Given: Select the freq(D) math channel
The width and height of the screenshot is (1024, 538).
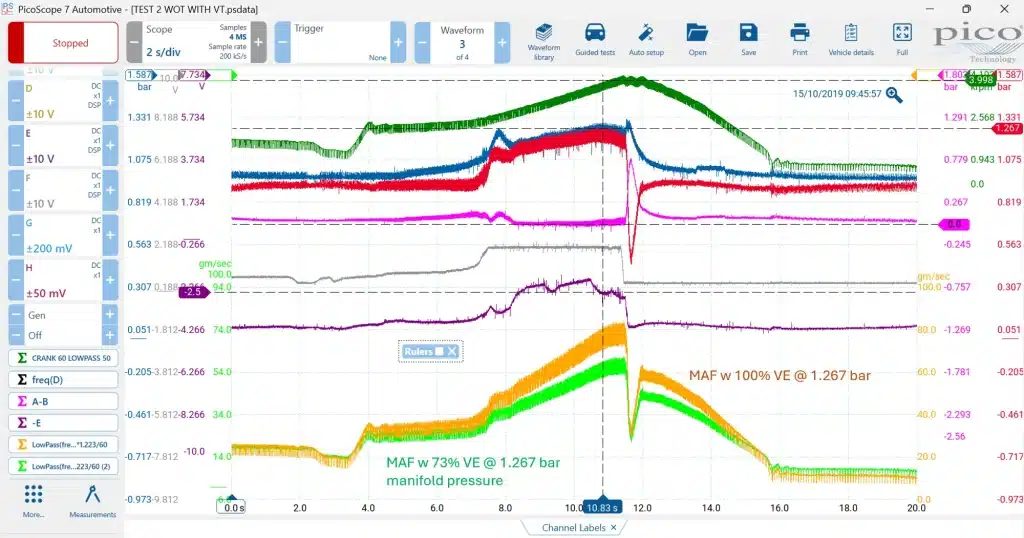Looking at the screenshot, I should tap(63, 379).
